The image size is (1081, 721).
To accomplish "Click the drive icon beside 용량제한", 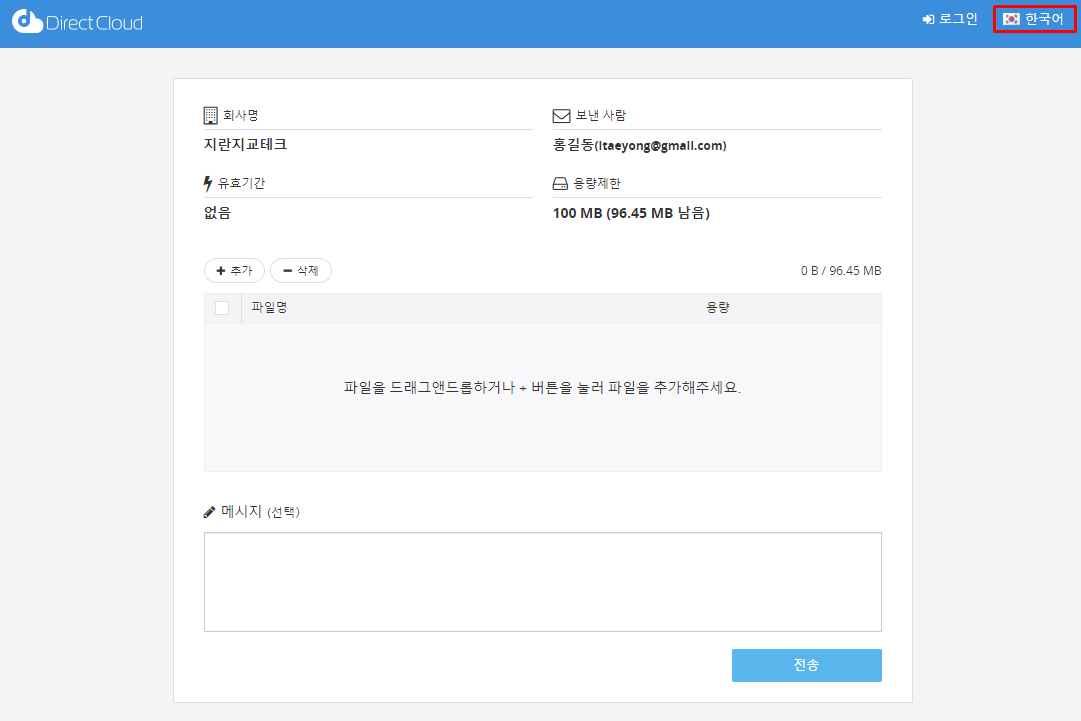I will (x=560, y=184).
